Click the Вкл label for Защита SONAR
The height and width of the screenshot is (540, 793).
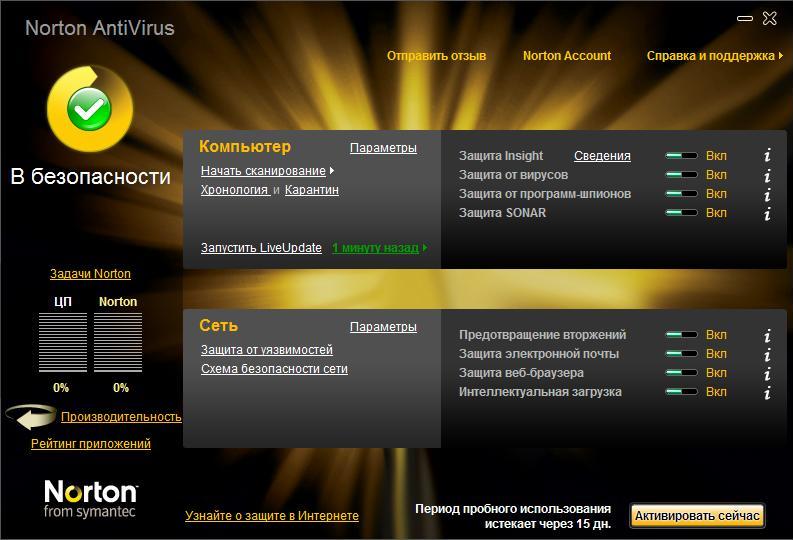pos(716,213)
